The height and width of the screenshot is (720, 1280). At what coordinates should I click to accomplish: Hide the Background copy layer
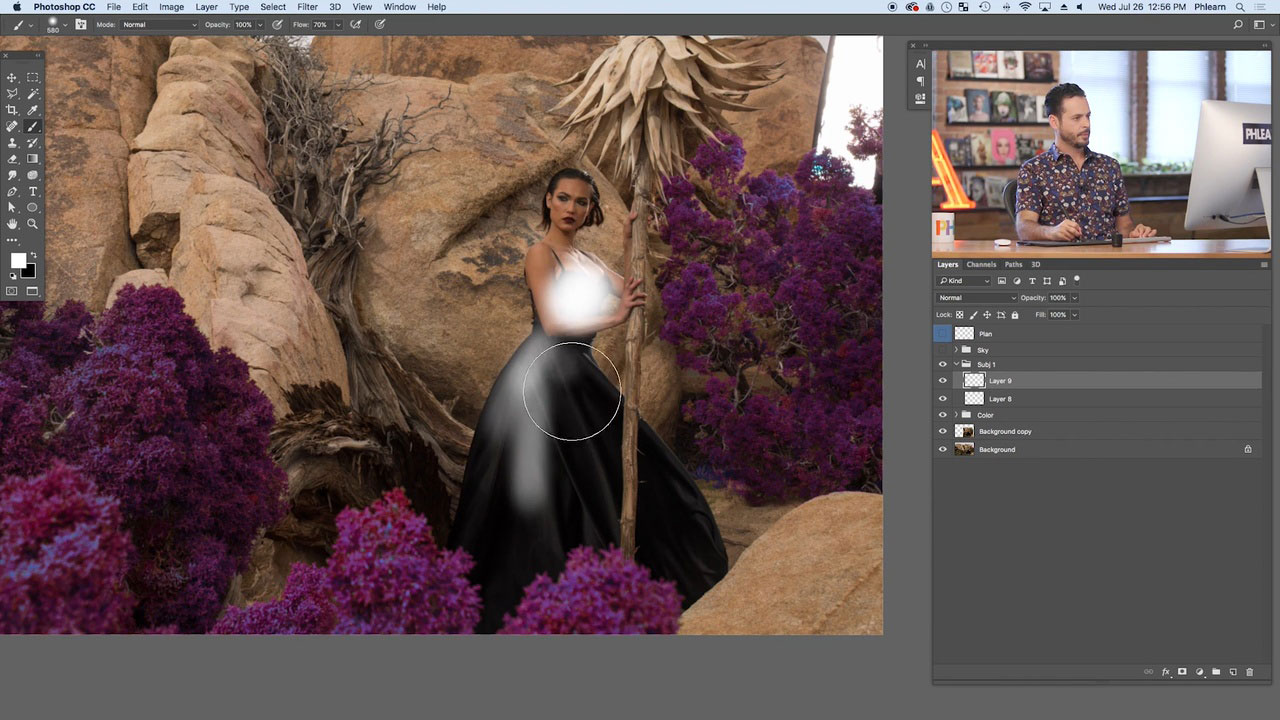[x=942, y=432]
